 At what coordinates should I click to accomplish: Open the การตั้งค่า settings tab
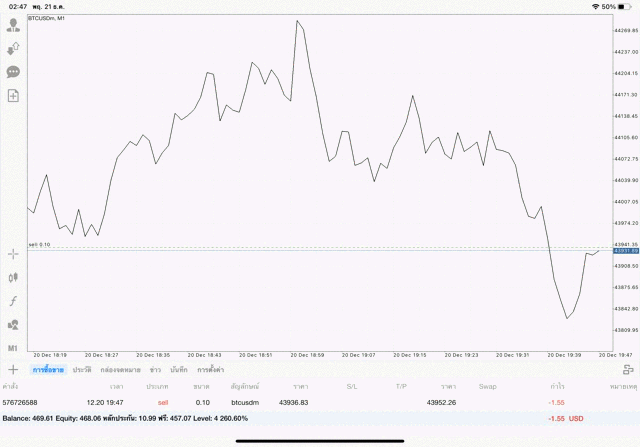(x=210, y=370)
